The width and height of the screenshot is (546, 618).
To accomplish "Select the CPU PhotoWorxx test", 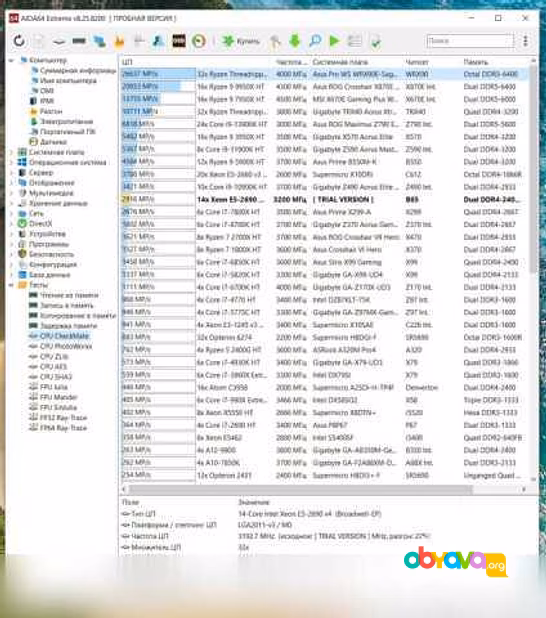I will click(66, 346).
